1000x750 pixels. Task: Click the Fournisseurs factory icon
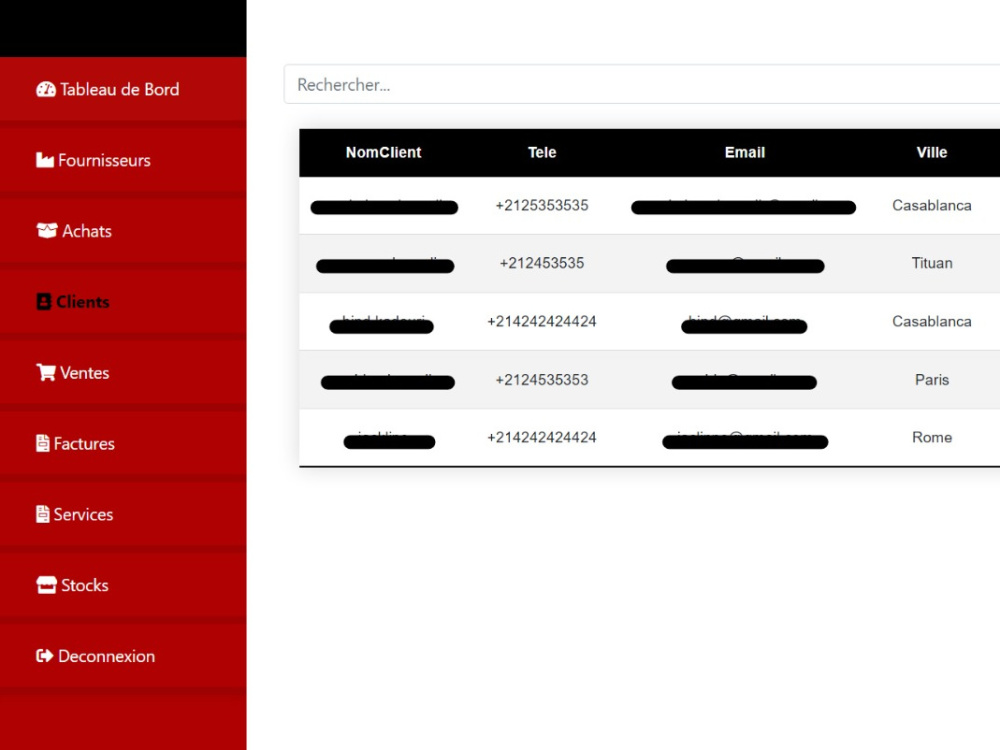click(45, 160)
